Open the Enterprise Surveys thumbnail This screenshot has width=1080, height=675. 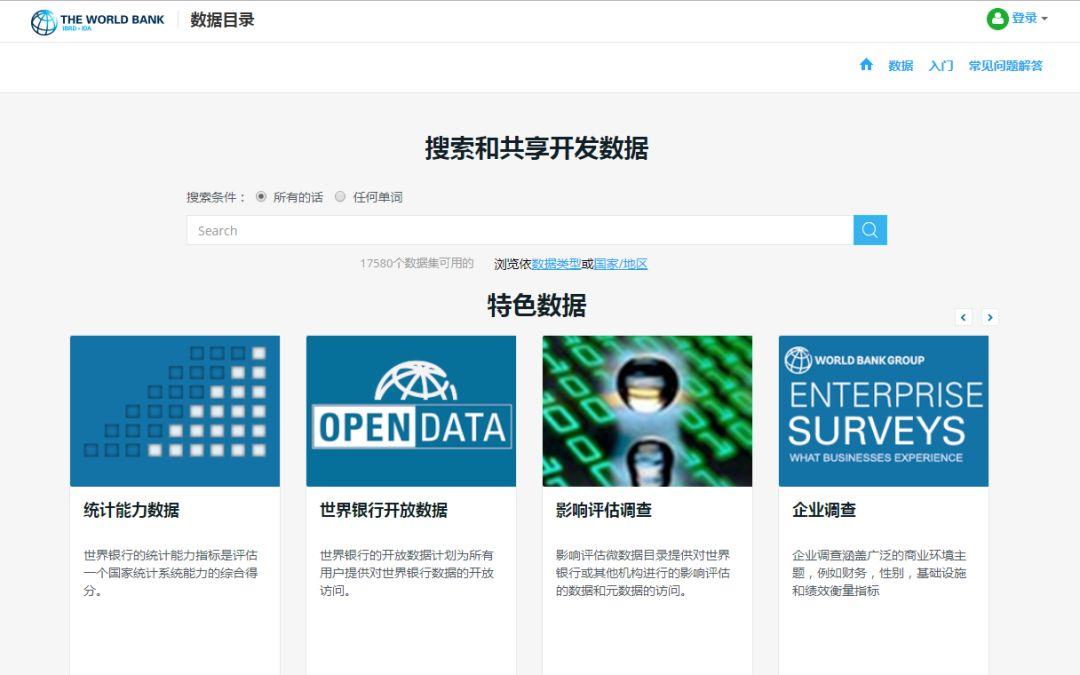point(884,411)
